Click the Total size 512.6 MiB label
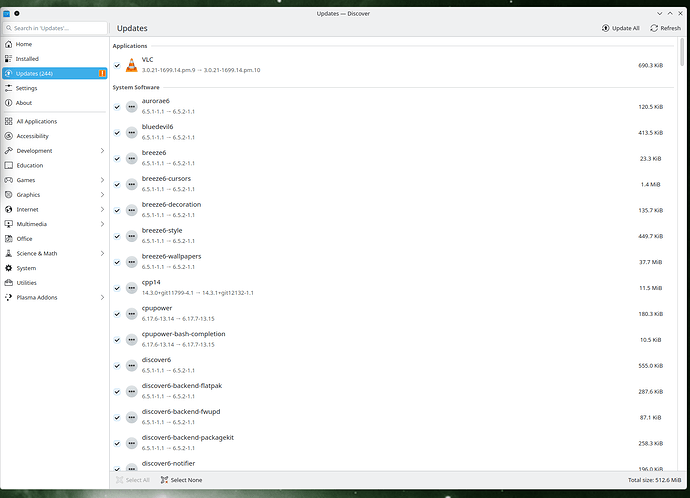690x498 pixels. (654, 480)
